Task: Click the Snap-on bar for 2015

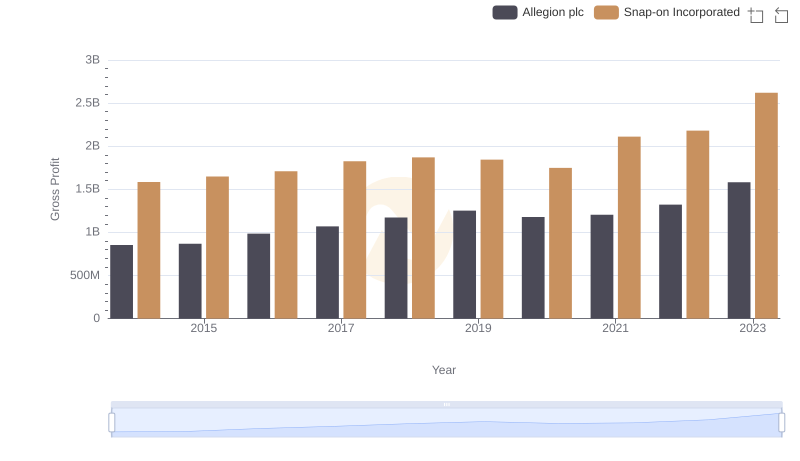Action: [217, 247]
